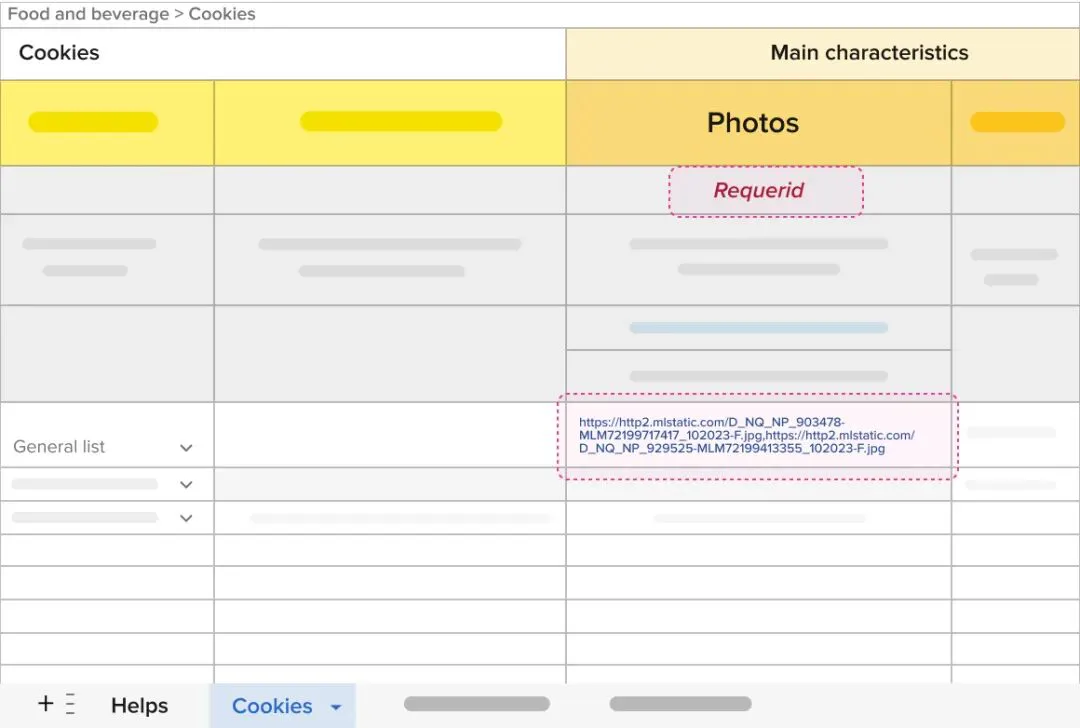Open the first unnamed sheet tab
Image resolution: width=1080 pixels, height=728 pixels.
pos(477,703)
